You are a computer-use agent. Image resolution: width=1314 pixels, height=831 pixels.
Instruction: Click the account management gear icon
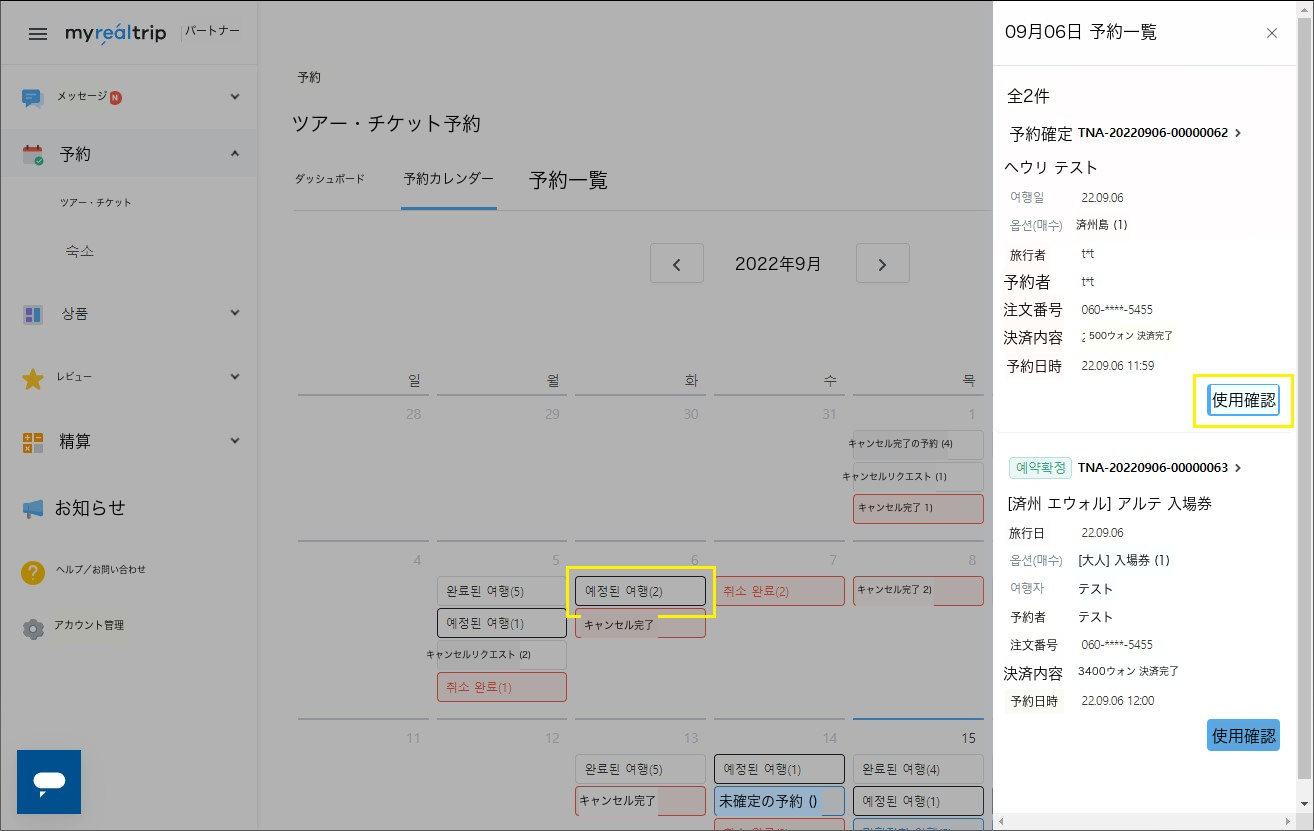[x=33, y=628]
